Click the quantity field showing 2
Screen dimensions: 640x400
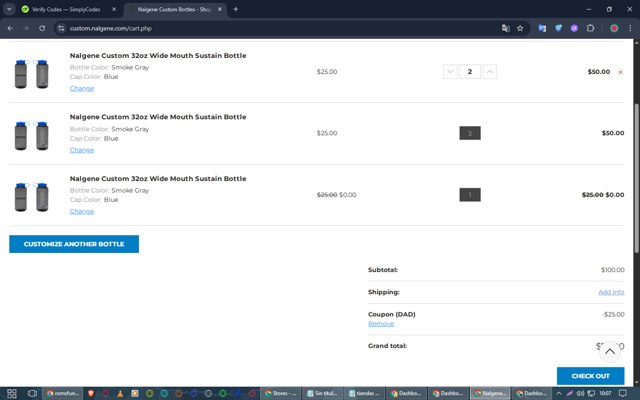click(x=470, y=72)
